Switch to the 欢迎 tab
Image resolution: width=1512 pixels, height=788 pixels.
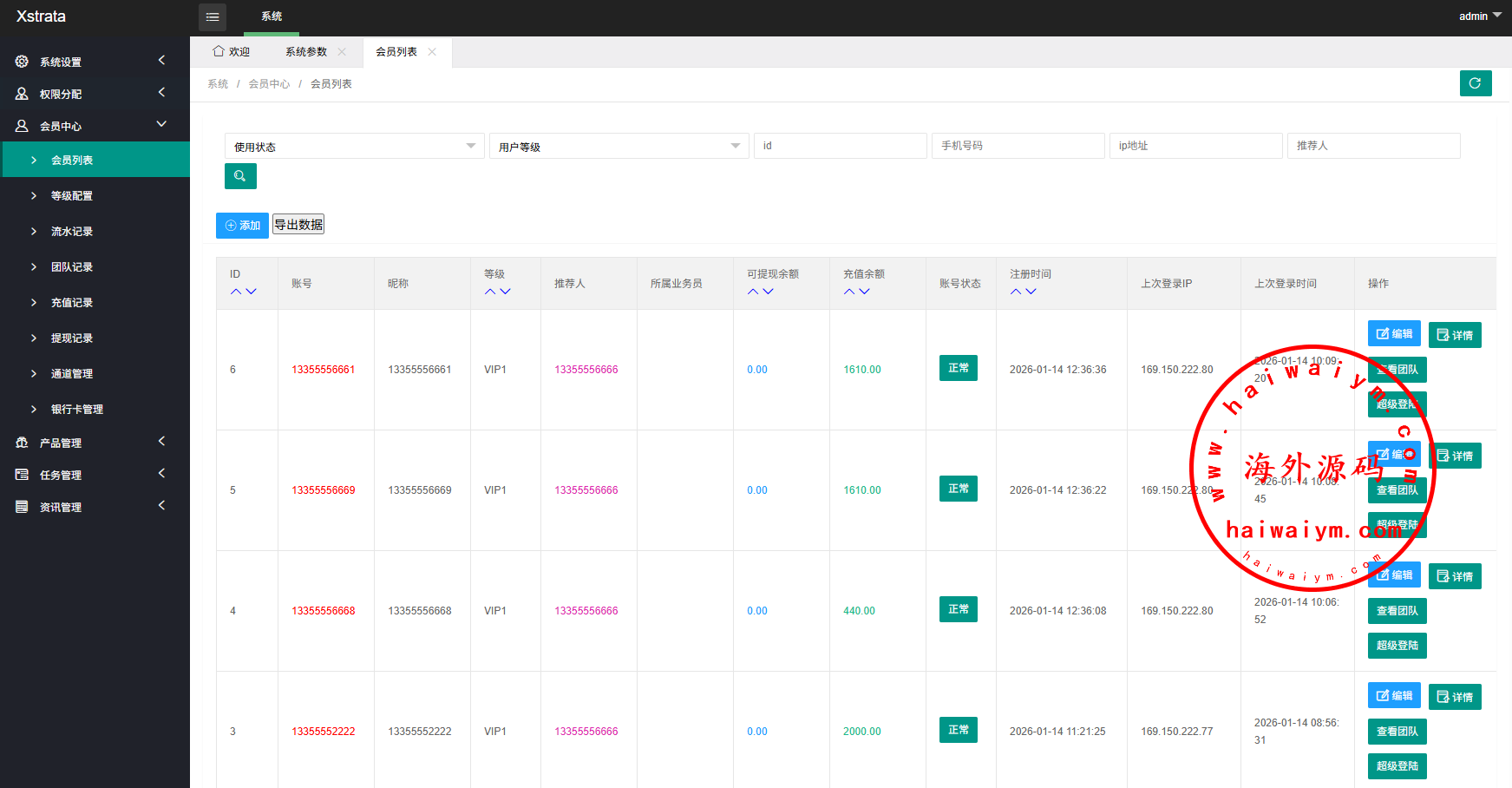(232, 52)
